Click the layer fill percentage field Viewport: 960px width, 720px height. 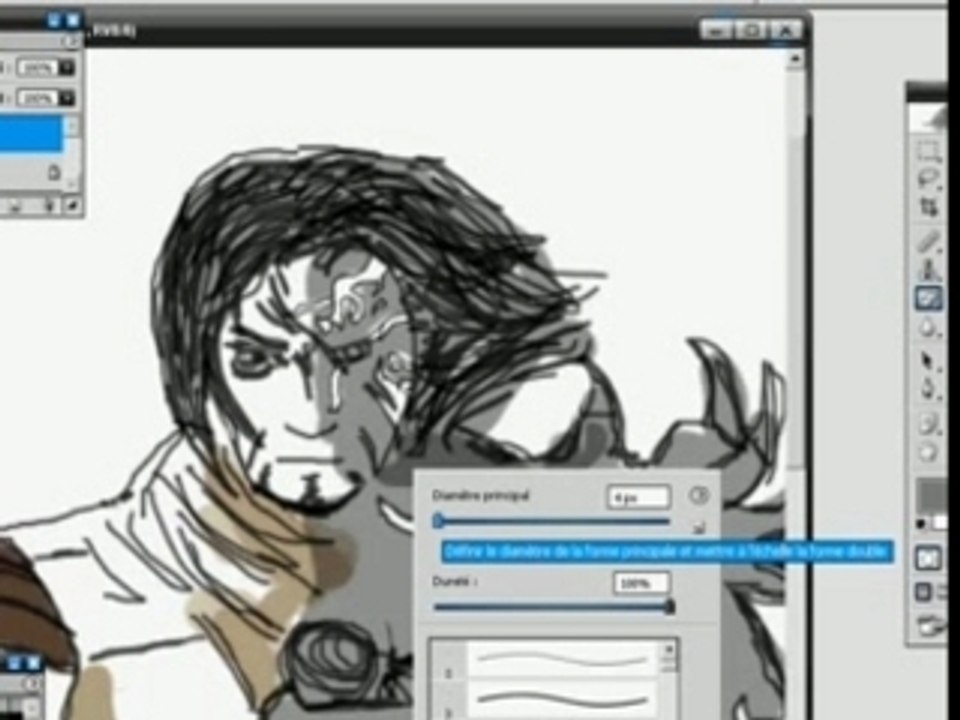coord(38,97)
